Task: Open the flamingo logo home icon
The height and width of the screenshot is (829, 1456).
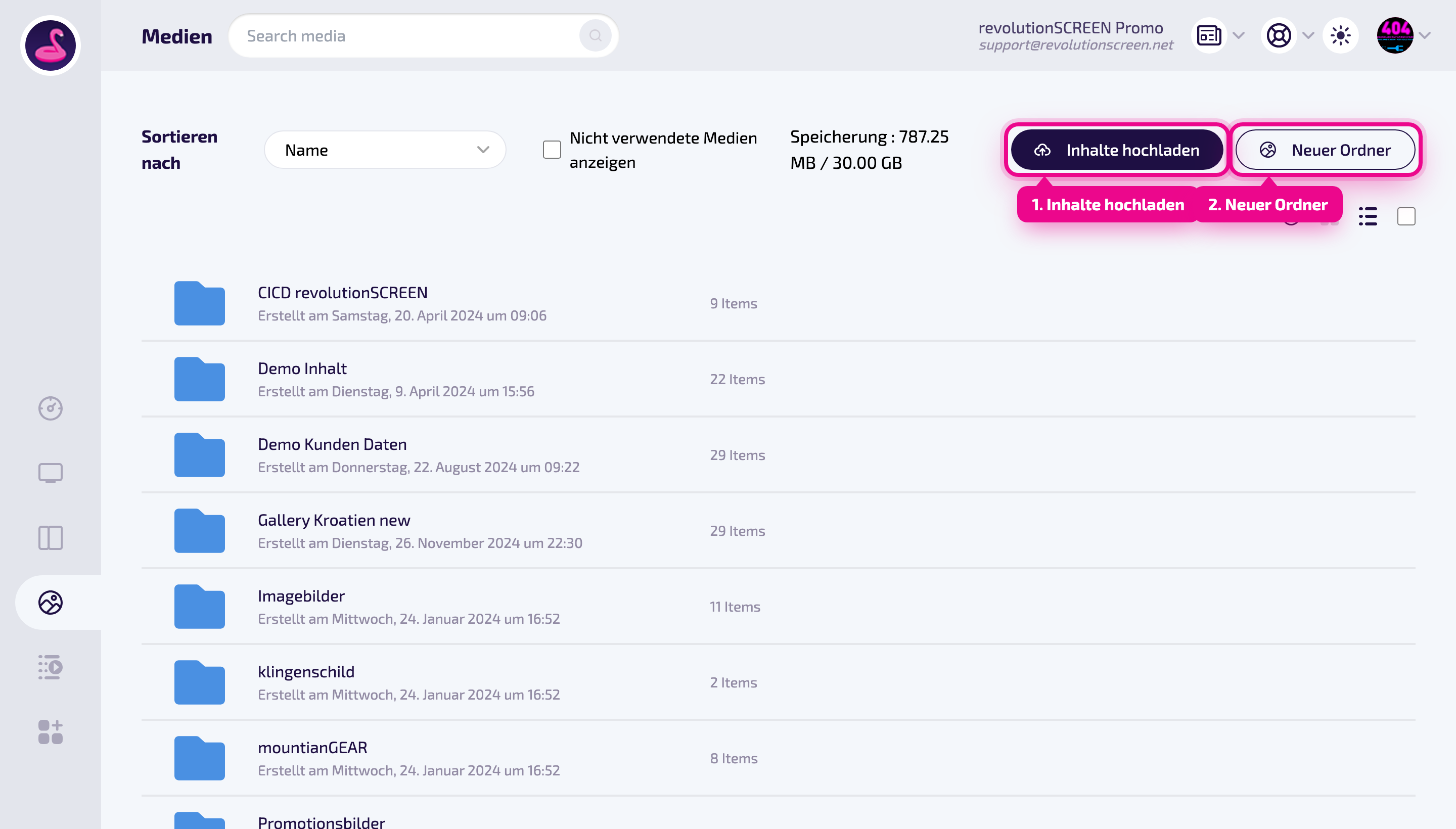Action: 50,45
